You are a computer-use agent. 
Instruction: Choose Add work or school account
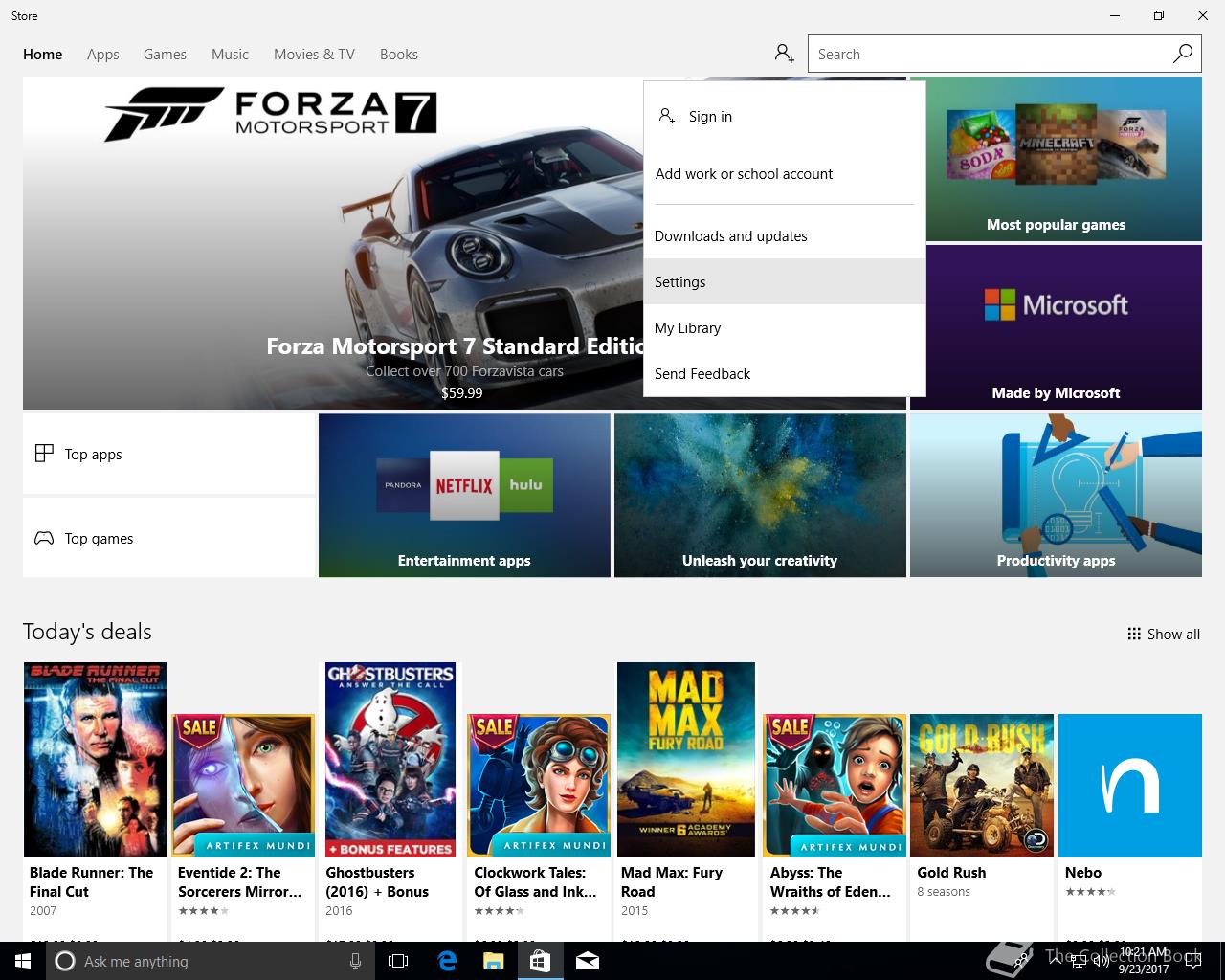pos(785,174)
